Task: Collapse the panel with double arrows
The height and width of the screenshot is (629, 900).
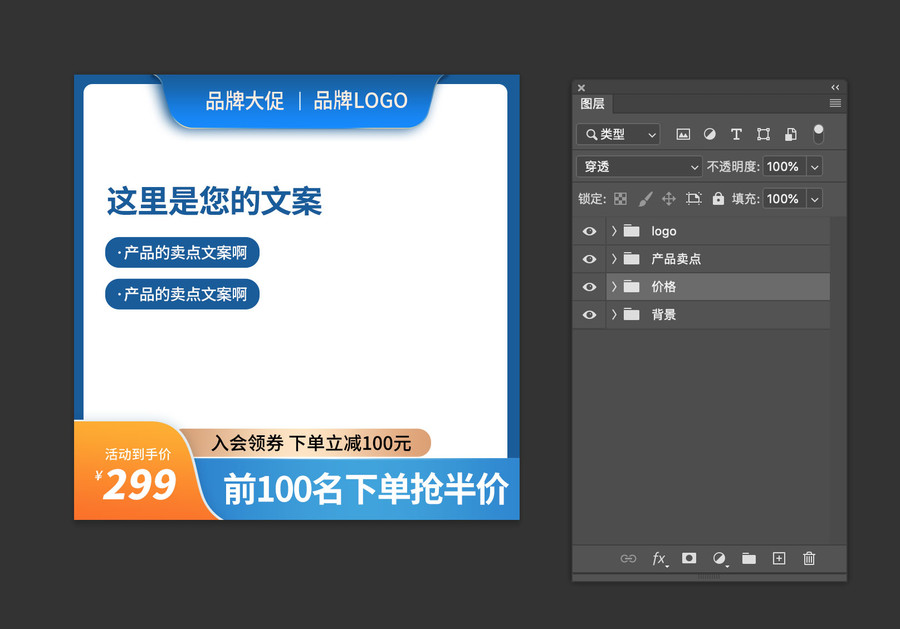Action: (x=835, y=87)
